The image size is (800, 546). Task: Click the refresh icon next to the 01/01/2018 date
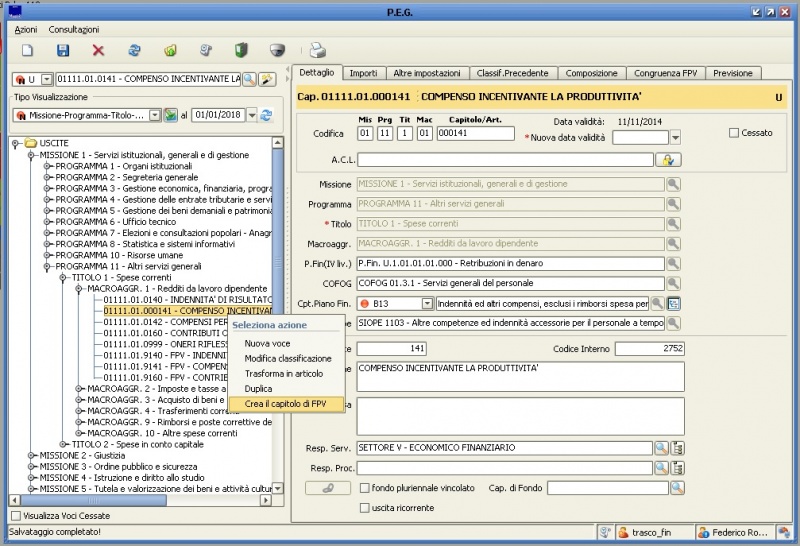[x=266, y=115]
